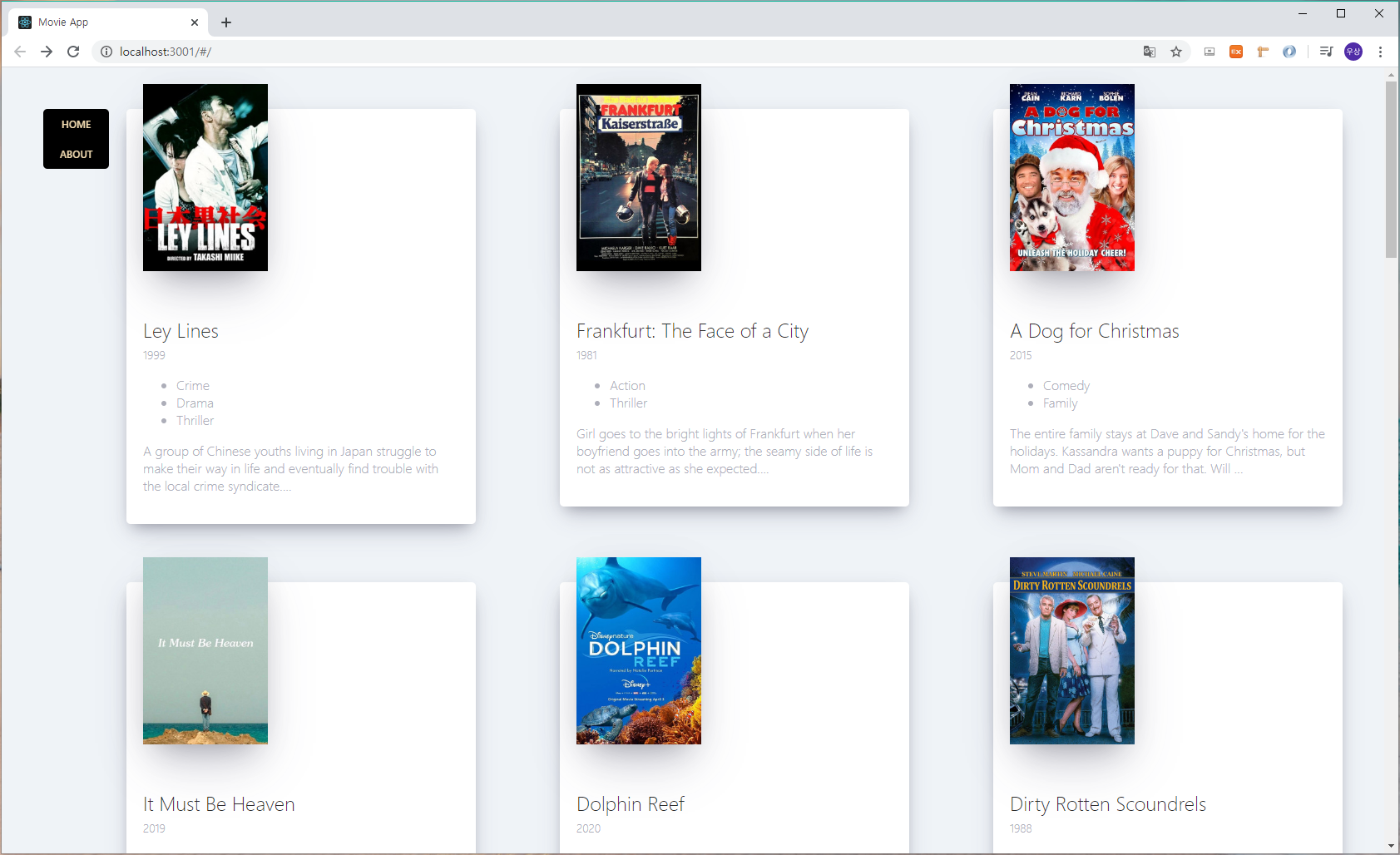Go to HOME in the navigation

pyautogui.click(x=76, y=125)
